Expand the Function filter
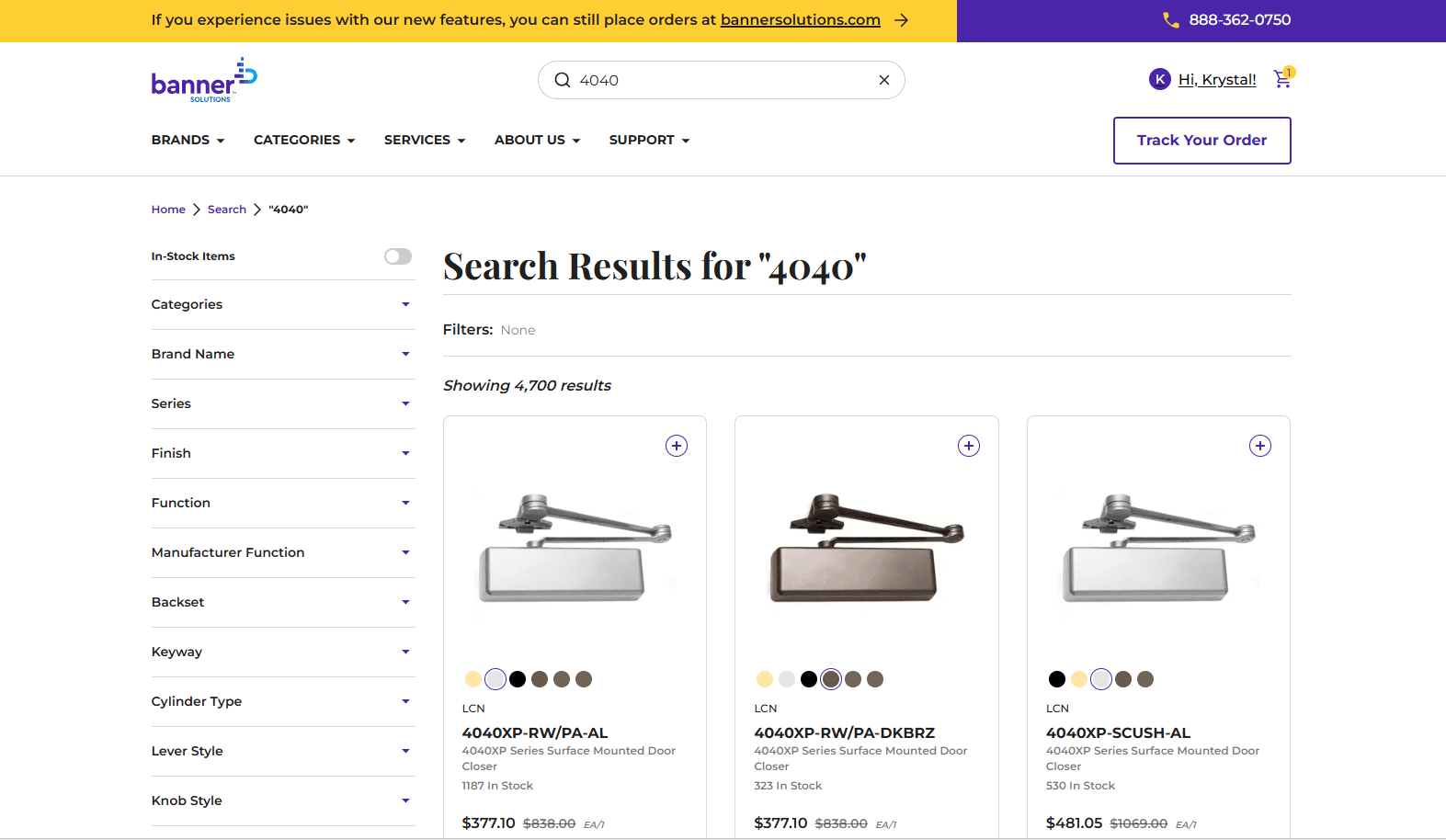 click(283, 503)
